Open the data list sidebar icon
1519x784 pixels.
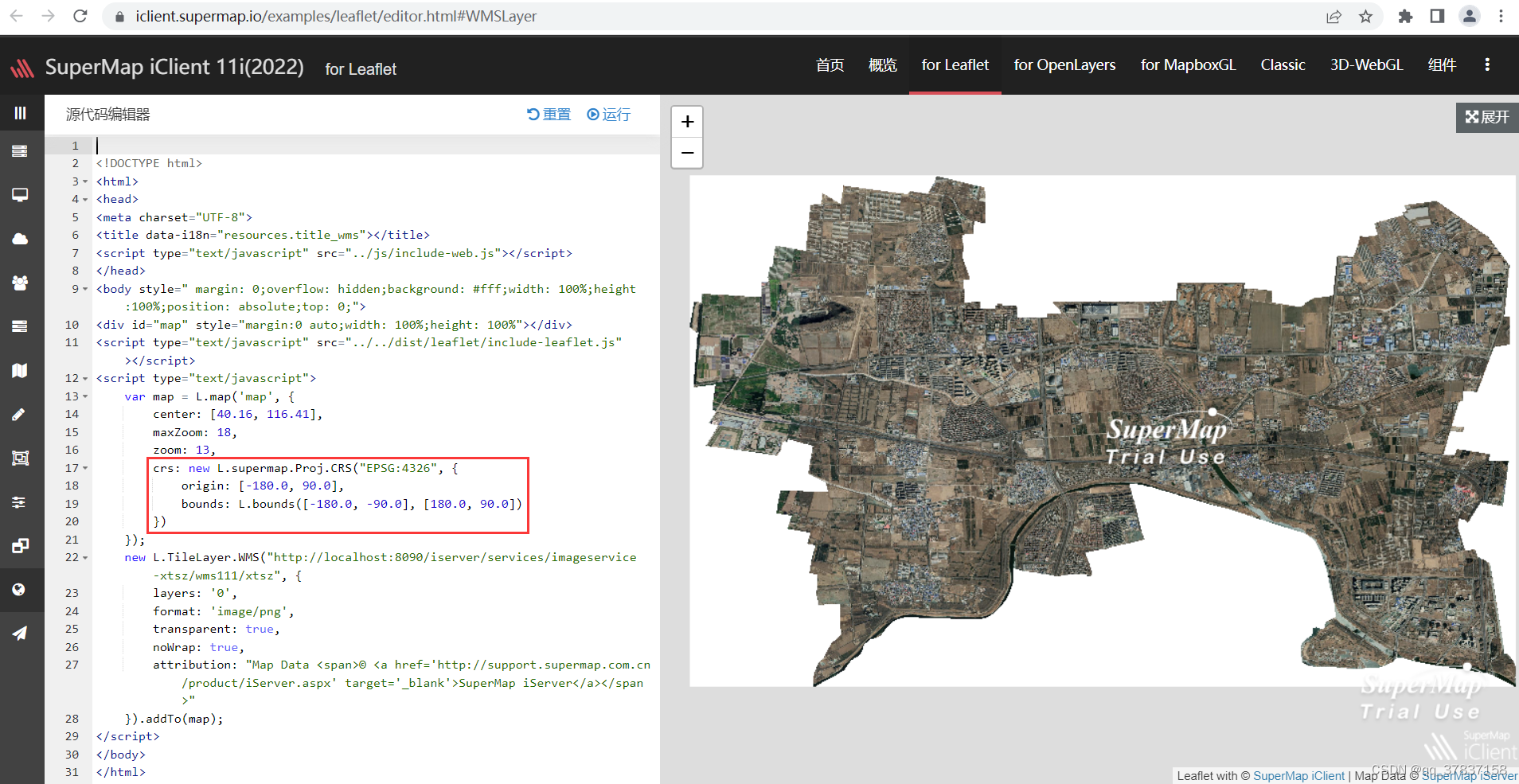tap(21, 326)
